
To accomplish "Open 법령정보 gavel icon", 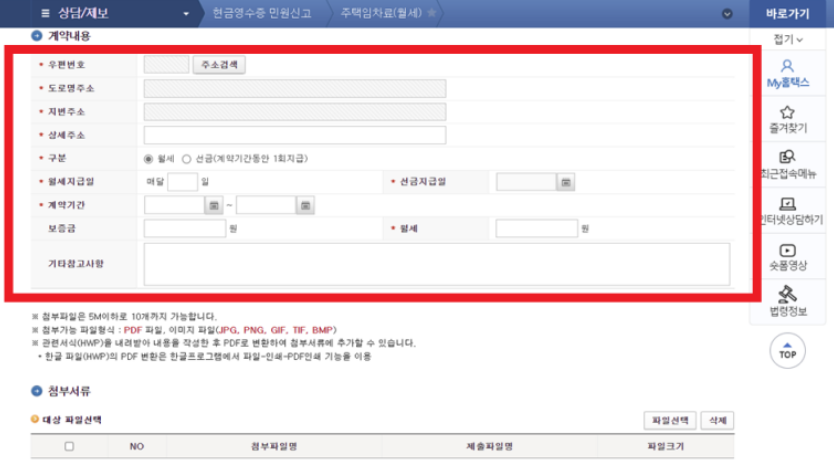I will [x=787, y=294].
